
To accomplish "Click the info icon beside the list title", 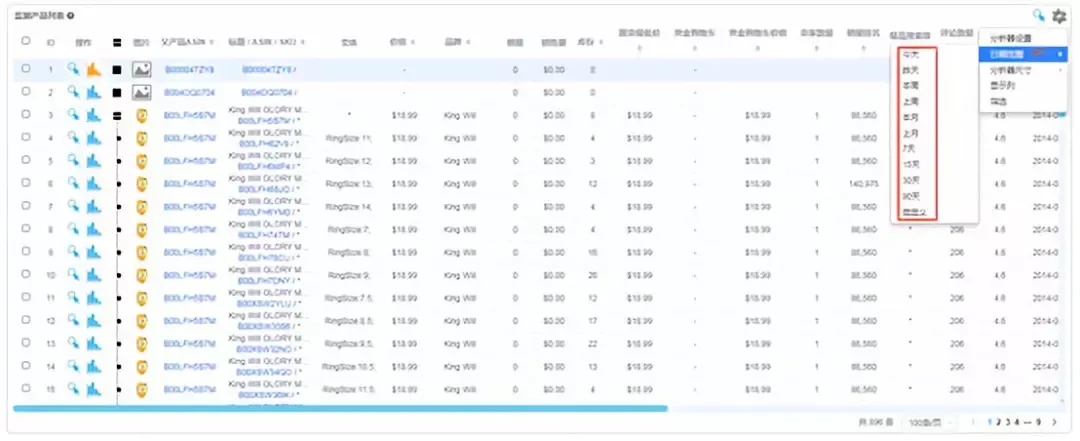I will coord(71,15).
